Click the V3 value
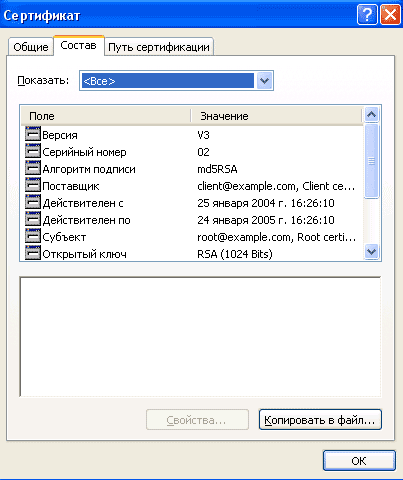 click(203, 135)
